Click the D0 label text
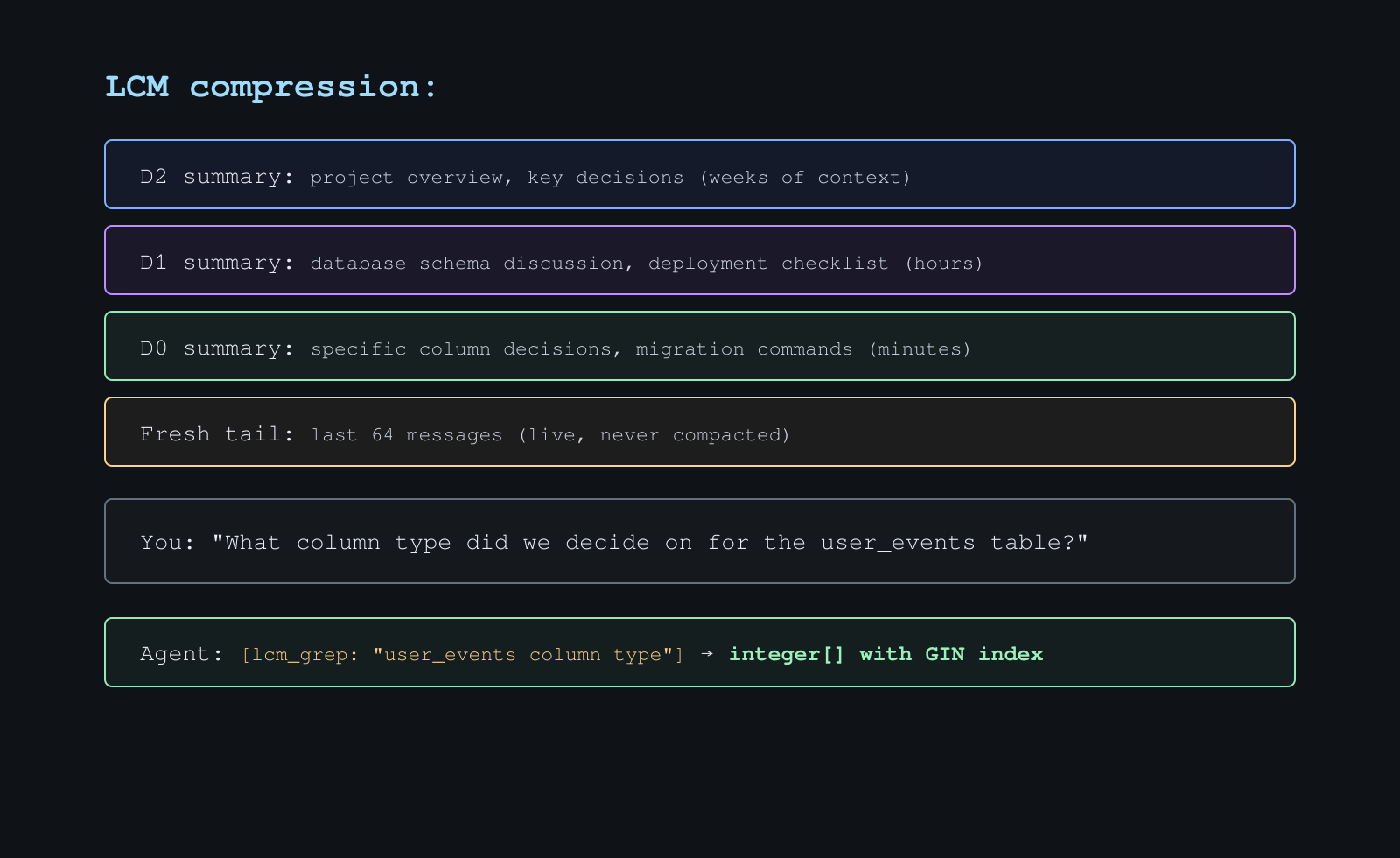This screenshot has width=1400, height=858. tap(154, 348)
